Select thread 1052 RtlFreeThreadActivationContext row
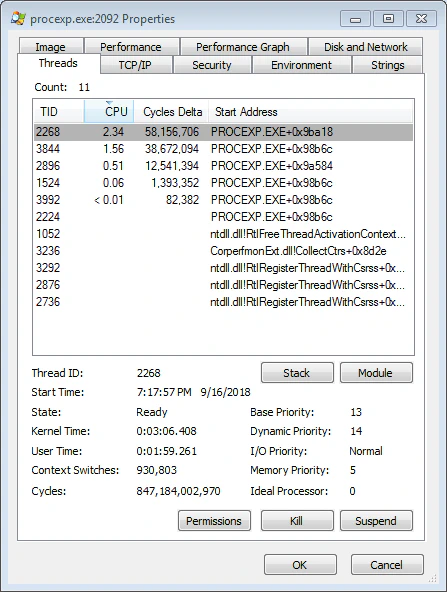This screenshot has height=592, width=447. coord(224,234)
